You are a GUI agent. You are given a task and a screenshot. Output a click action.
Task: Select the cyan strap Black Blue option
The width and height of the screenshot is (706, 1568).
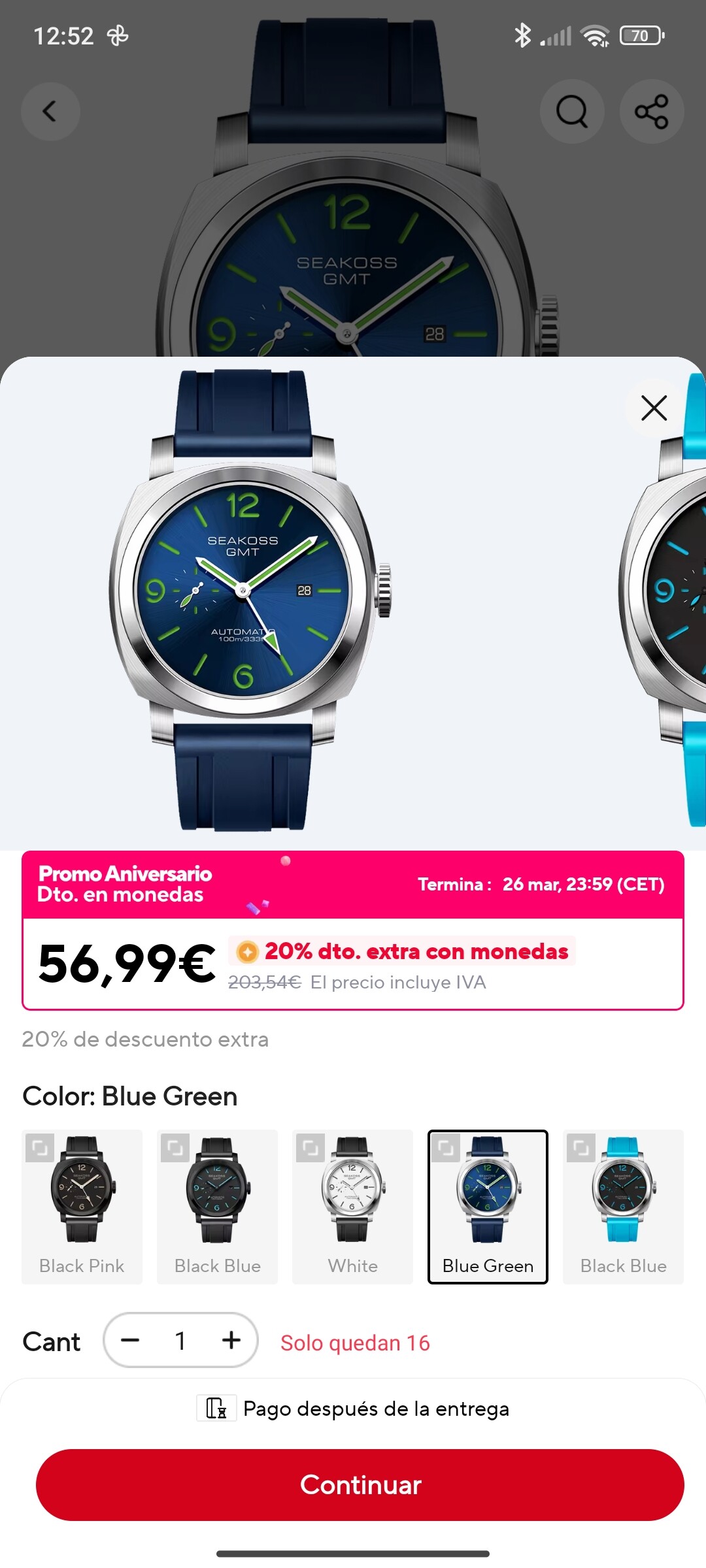pos(623,1207)
